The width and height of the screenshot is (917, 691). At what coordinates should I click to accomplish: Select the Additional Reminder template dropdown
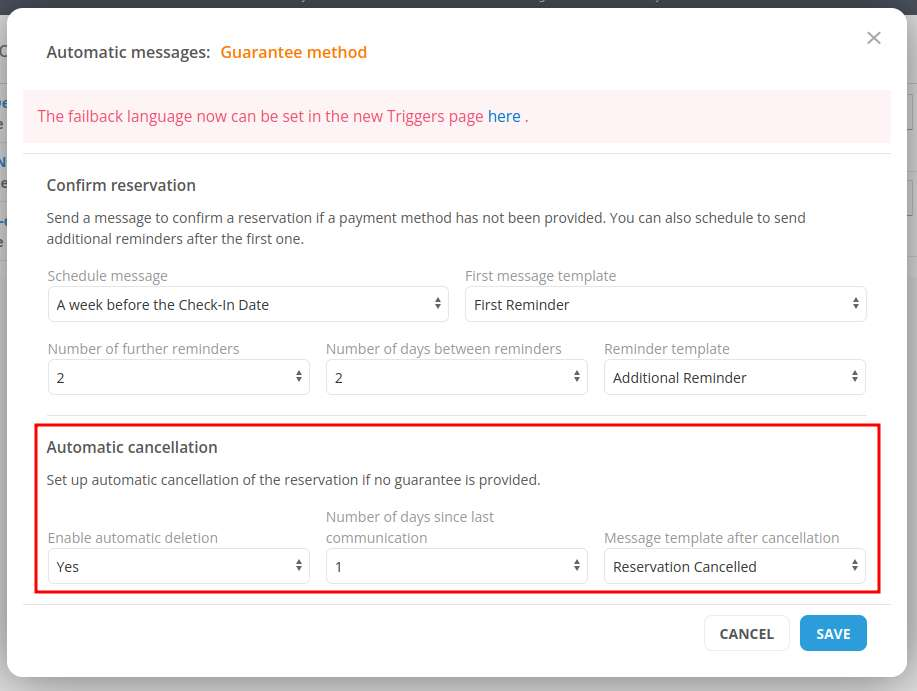click(734, 377)
